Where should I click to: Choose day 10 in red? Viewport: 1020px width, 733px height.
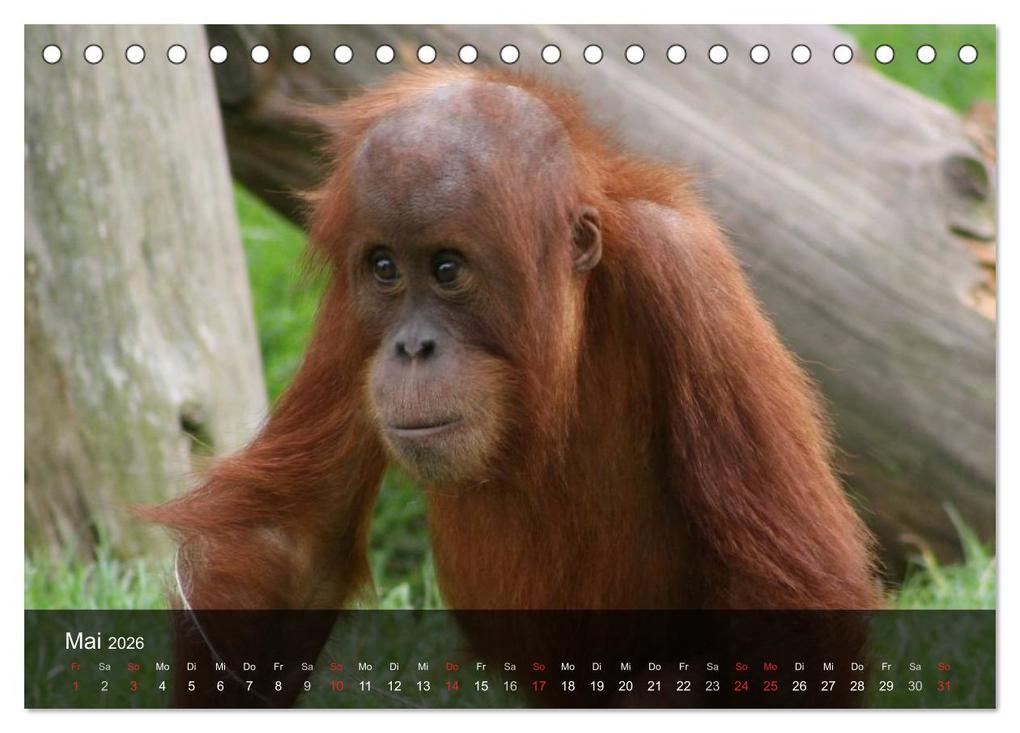click(336, 686)
